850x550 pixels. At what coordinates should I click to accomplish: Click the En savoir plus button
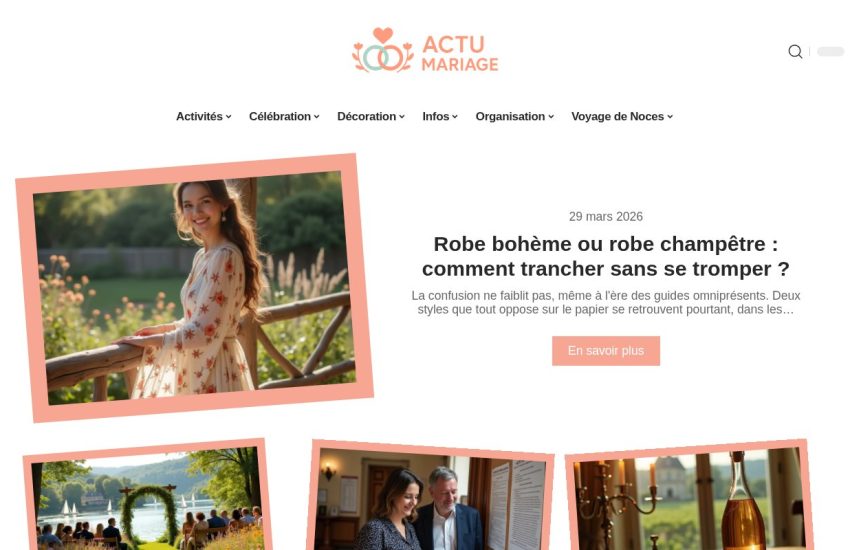point(606,351)
